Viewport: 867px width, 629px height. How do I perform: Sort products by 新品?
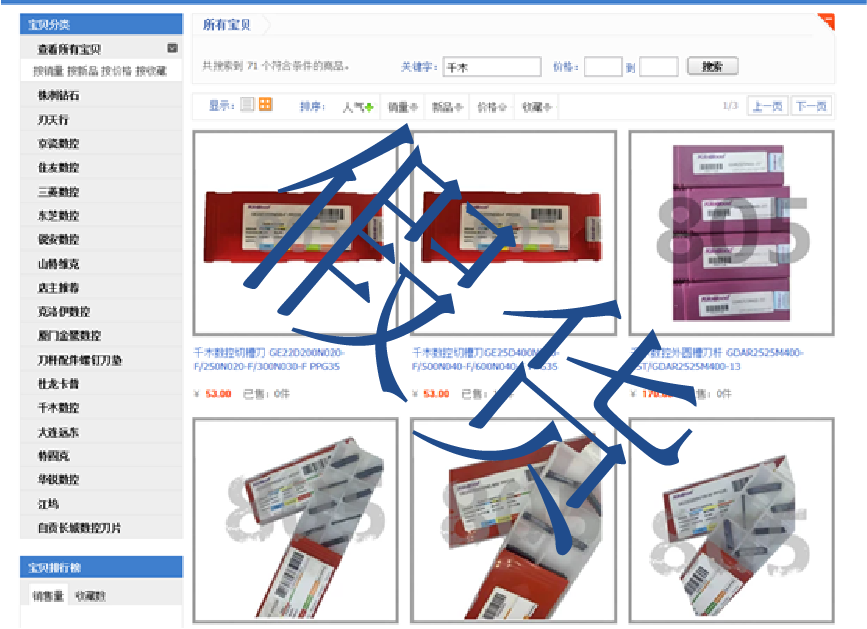447,107
